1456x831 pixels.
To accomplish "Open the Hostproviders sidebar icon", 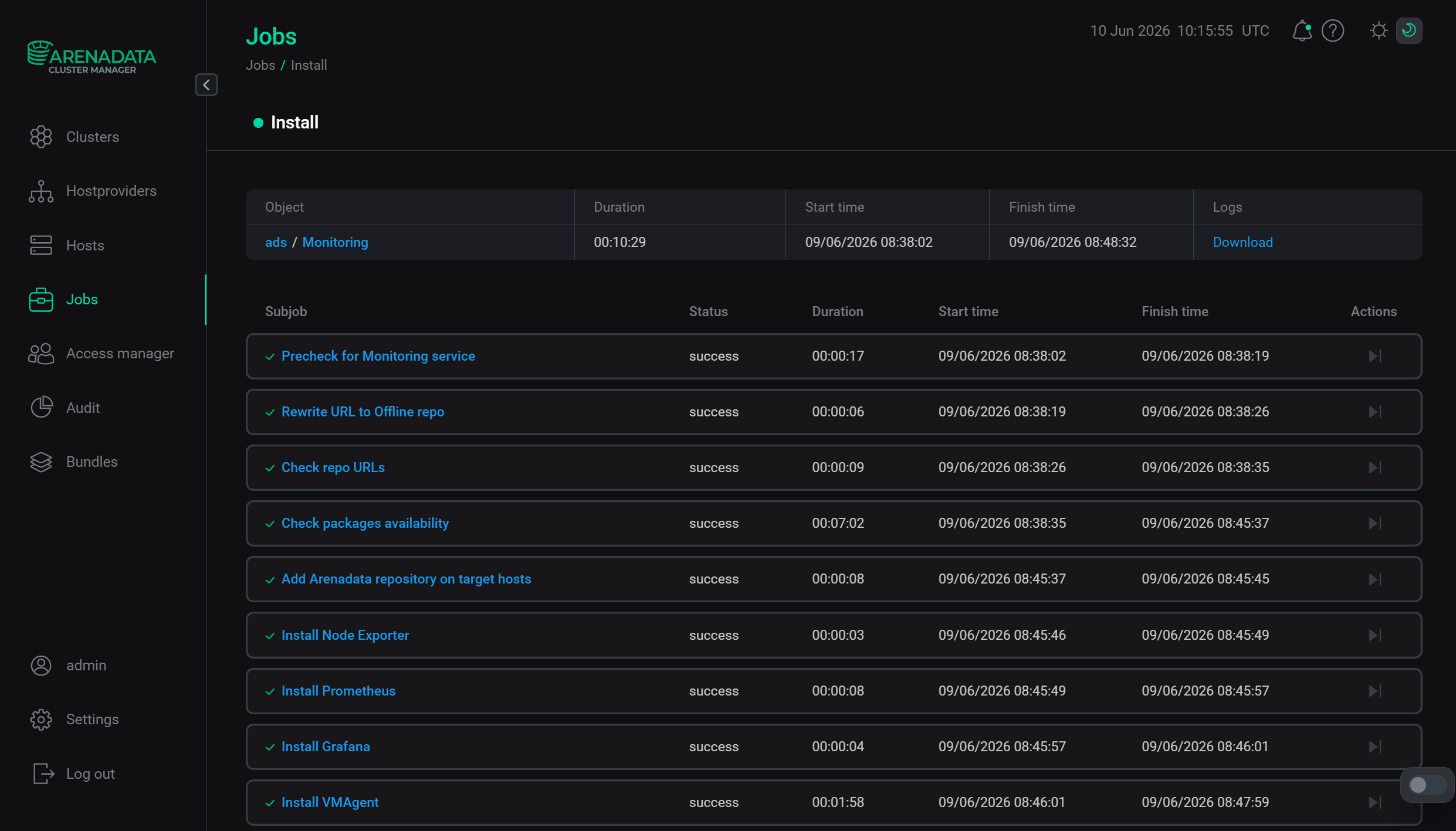I will 41,191.
